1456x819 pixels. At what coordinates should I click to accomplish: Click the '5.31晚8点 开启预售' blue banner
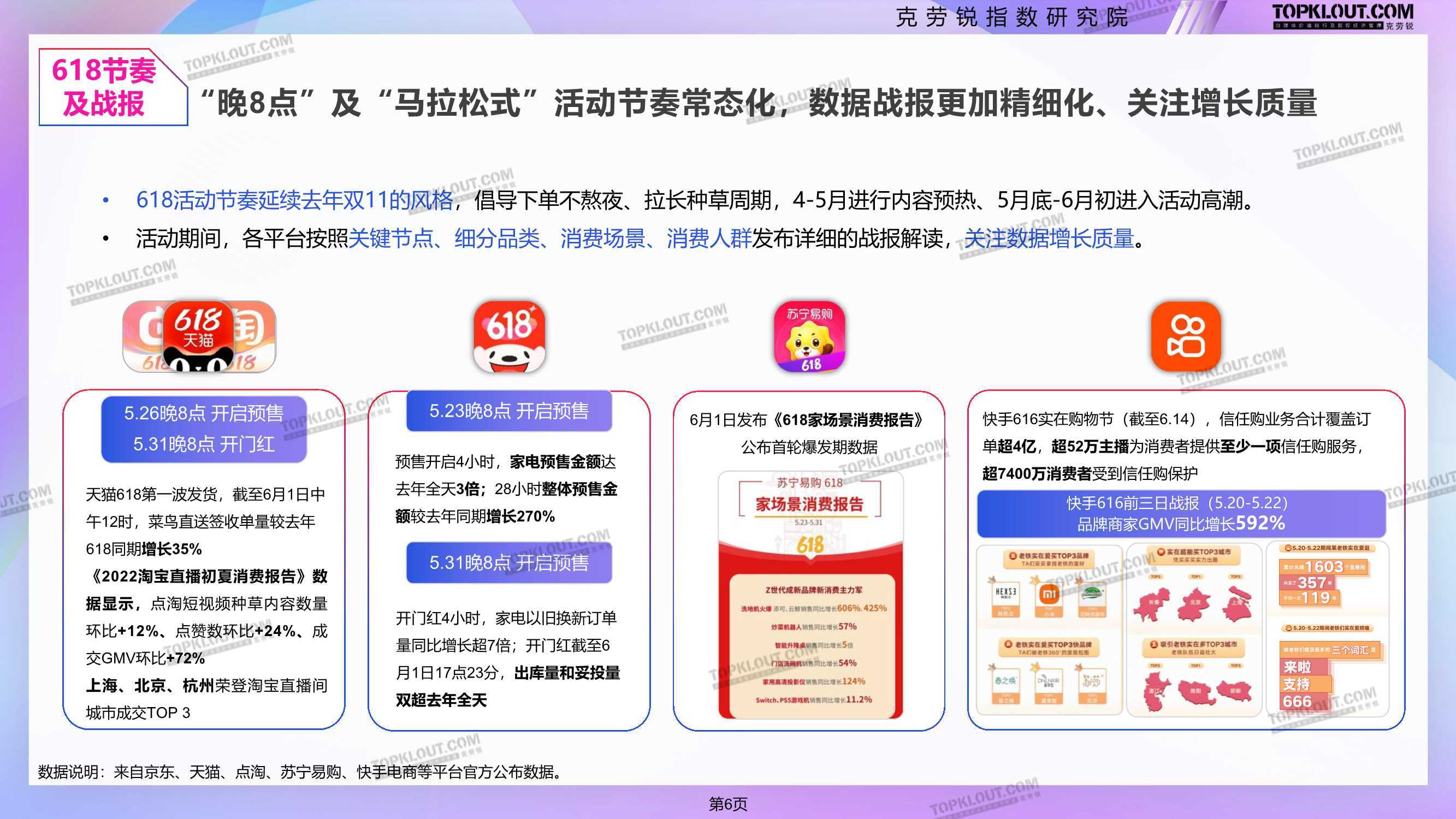point(509,562)
